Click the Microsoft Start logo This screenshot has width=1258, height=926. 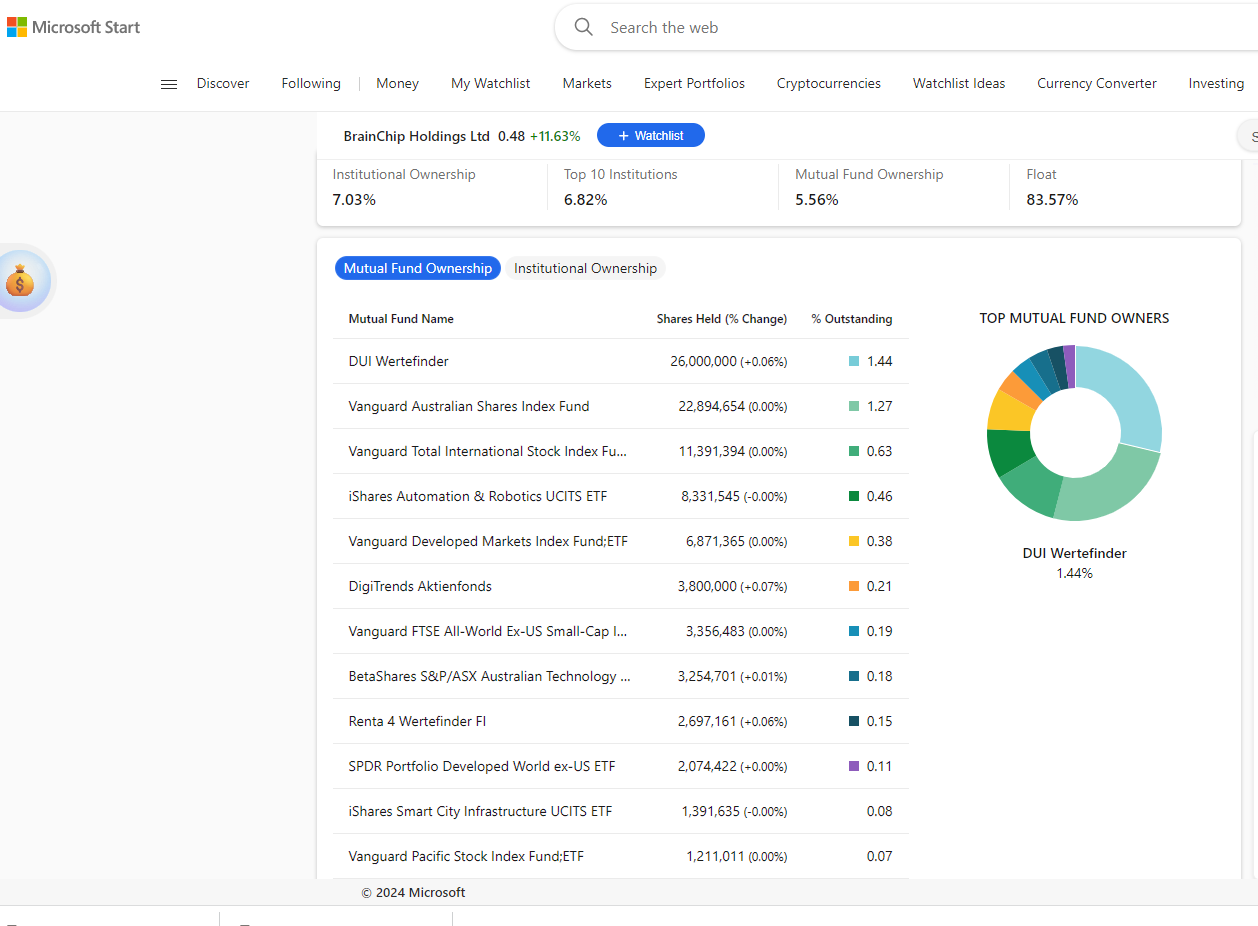click(x=74, y=27)
